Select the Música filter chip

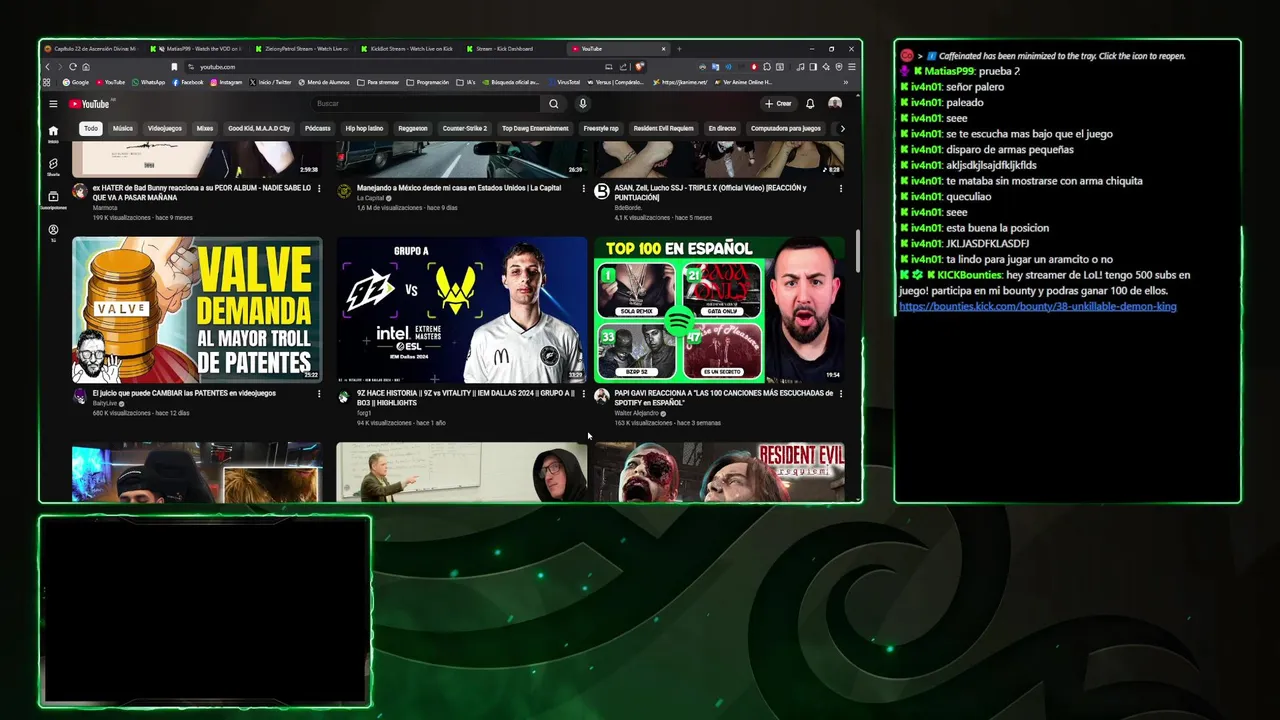point(122,128)
